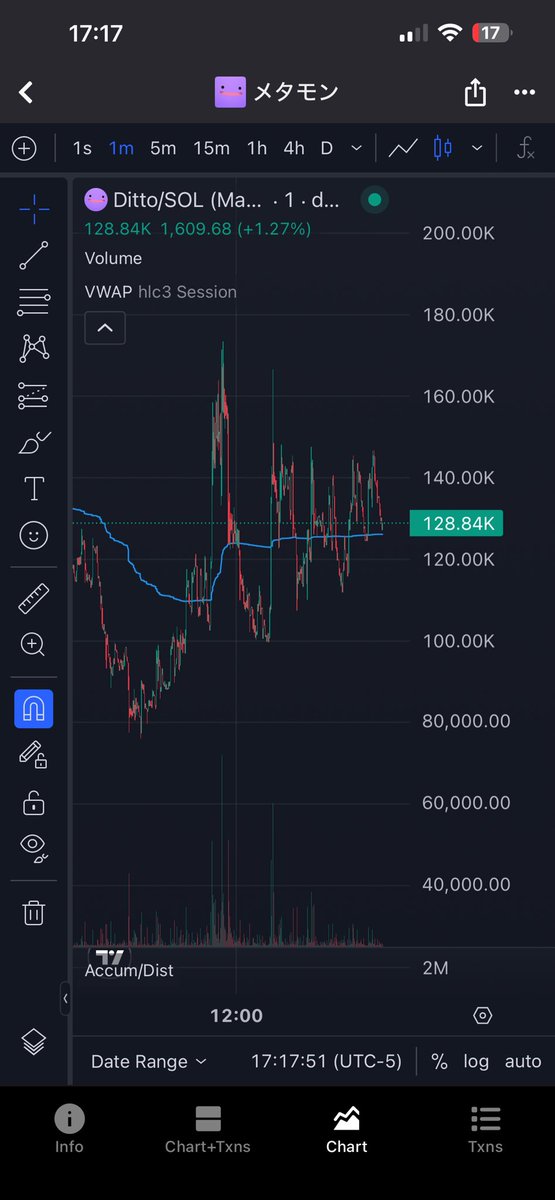Image resolution: width=555 pixels, height=1200 pixels.
Task: Select the ruler measure tool
Action: [x=34, y=598]
